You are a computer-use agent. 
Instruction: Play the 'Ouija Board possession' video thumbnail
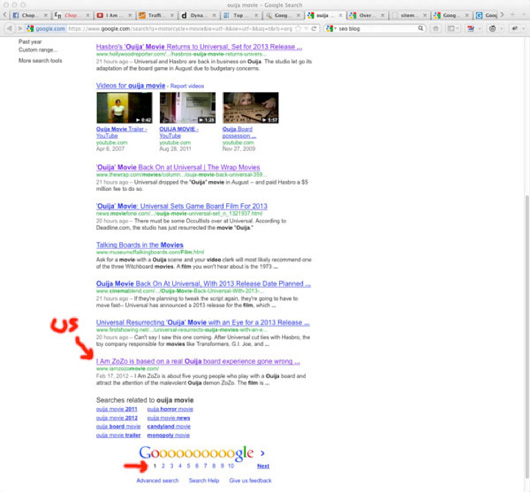click(x=250, y=108)
